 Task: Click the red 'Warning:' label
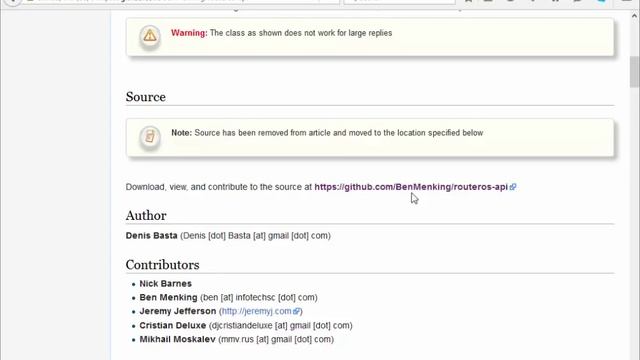pyautogui.click(x=189, y=33)
